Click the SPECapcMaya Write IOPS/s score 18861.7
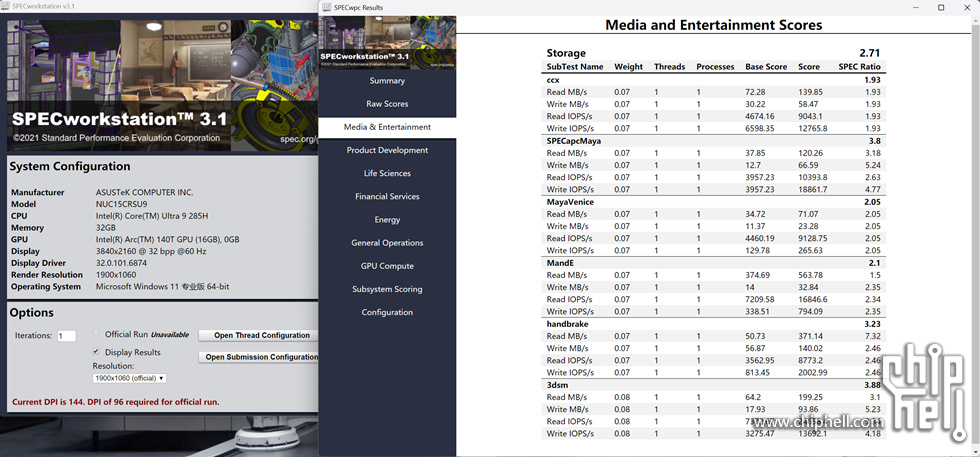The image size is (980, 457). (x=812, y=189)
